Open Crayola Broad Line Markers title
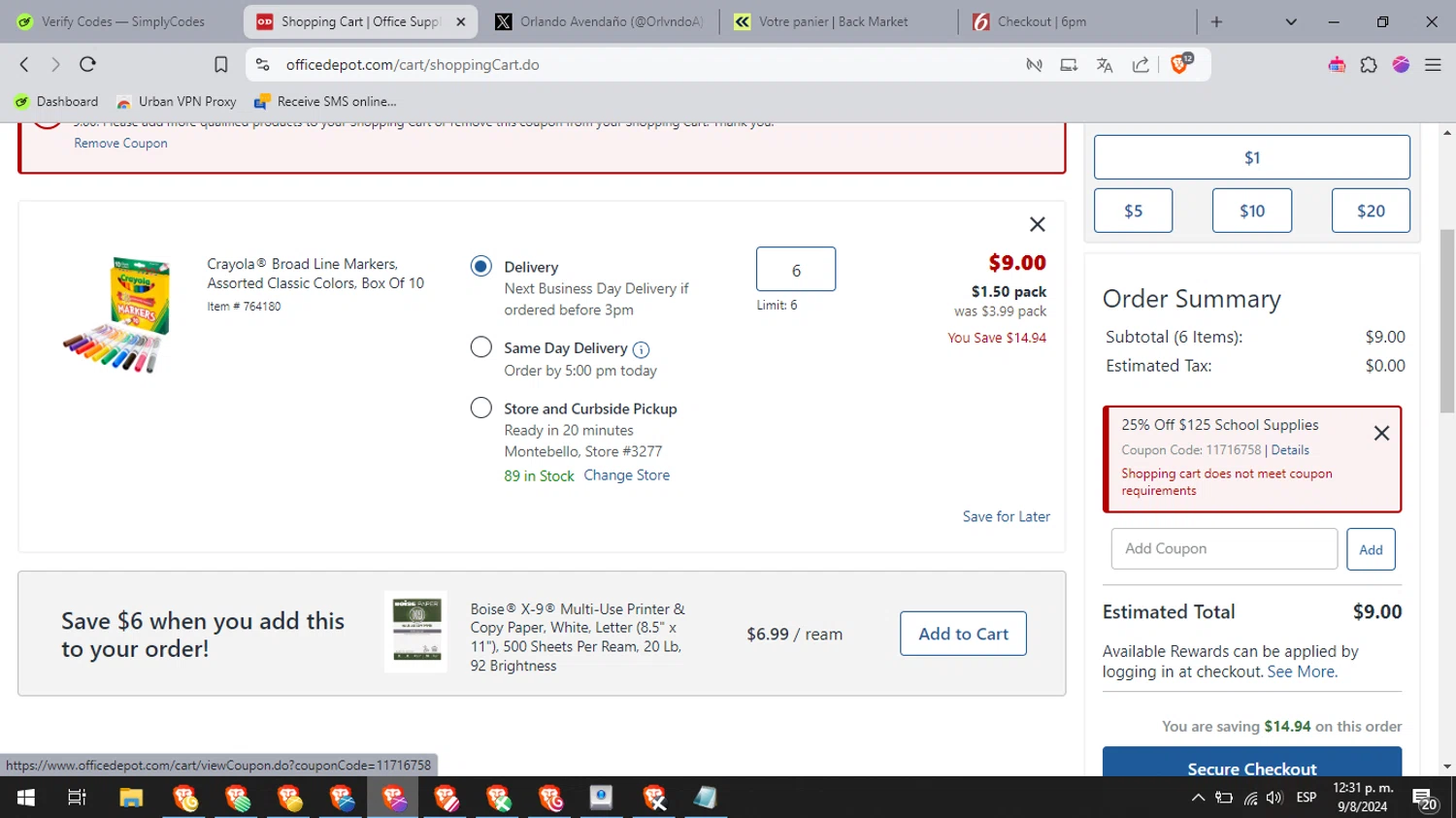 tap(315, 274)
